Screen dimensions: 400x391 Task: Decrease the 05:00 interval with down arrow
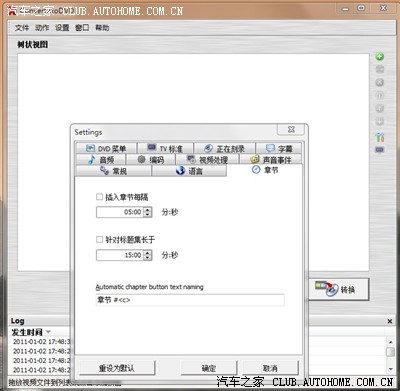point(147,215)
